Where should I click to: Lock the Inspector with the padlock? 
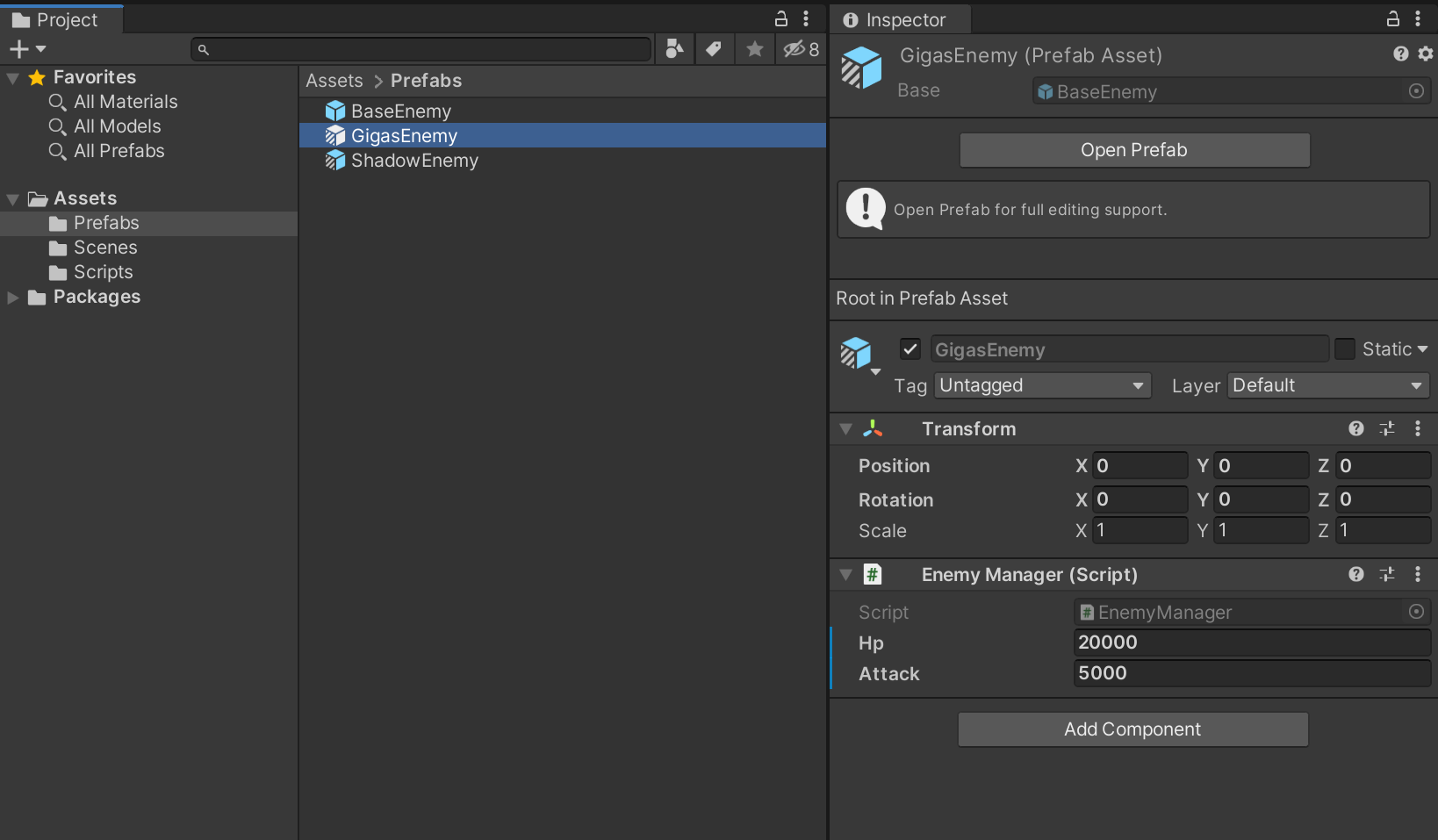[x=1392, y=18]
